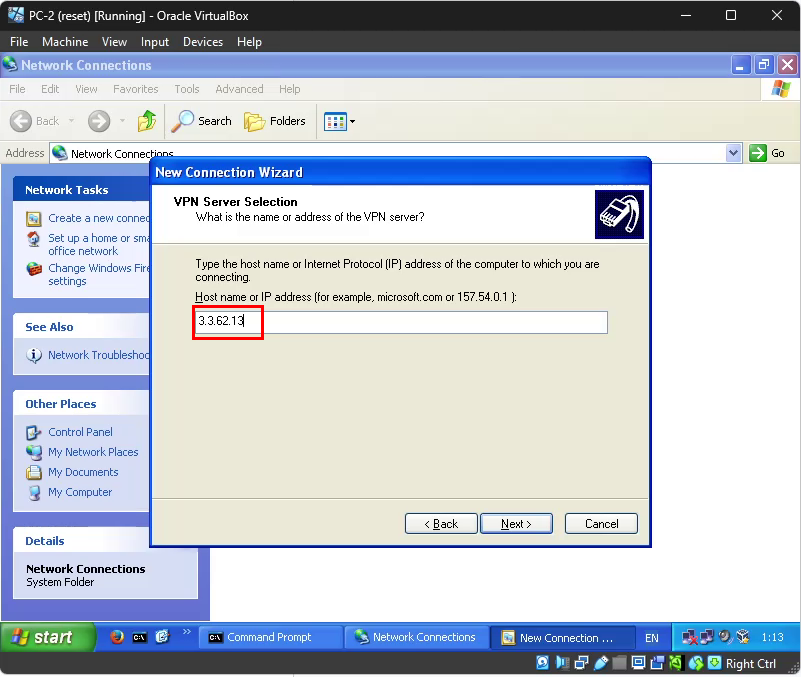The width and height of the screenshot is (801, 677).
Task: Click the My Network Places icon
Action: coord(34,452)
